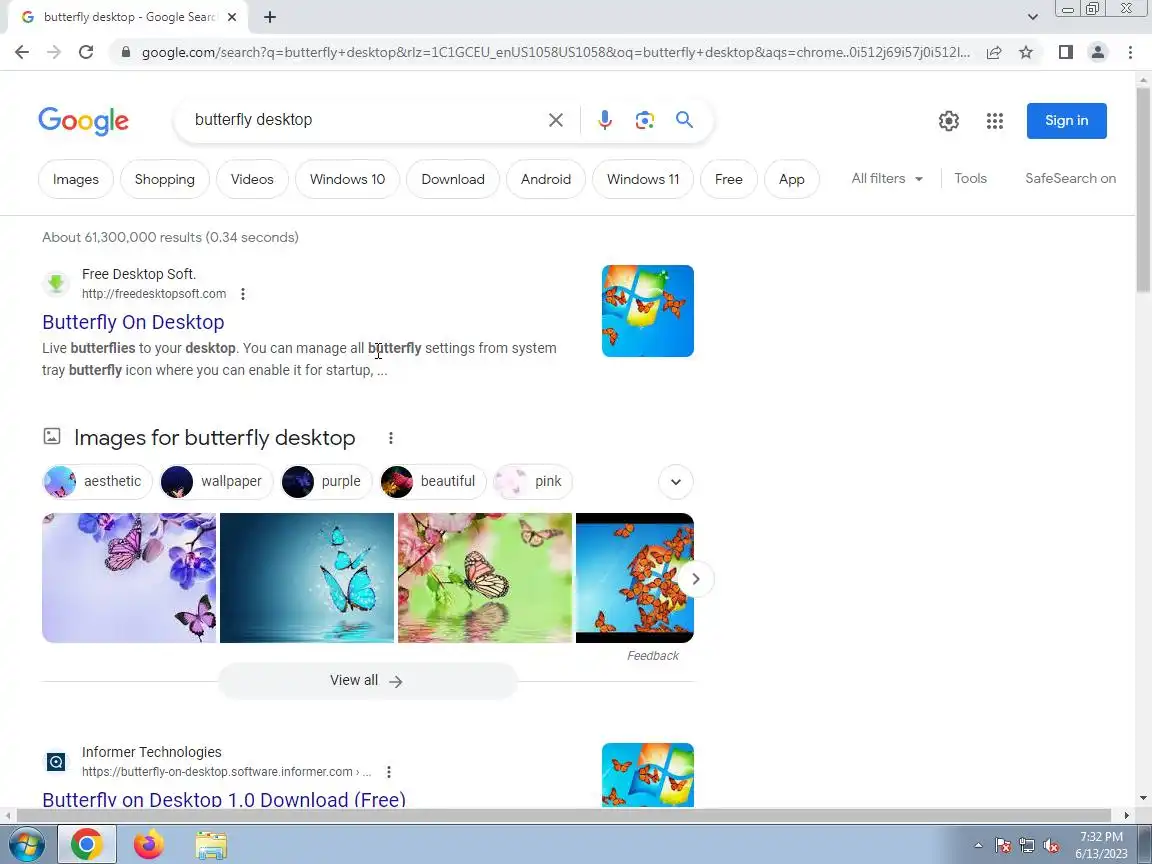Select the Windows 10 filter chip
1152x864 pixels.
(x=348, y=179)
